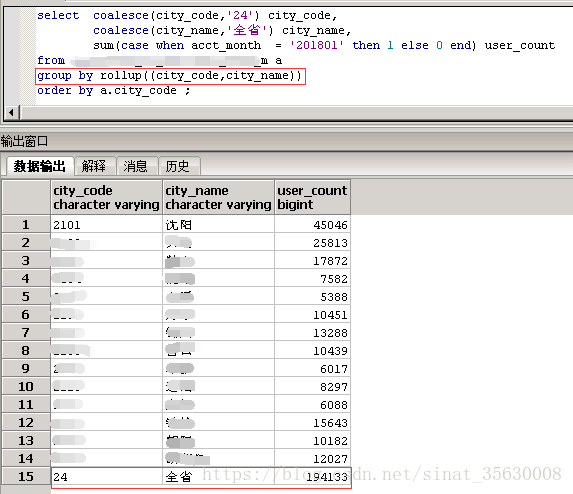Click the SQL editor left scroll arrow
Viewport: 573px width, 494px height.
click(x=11, y=113)
